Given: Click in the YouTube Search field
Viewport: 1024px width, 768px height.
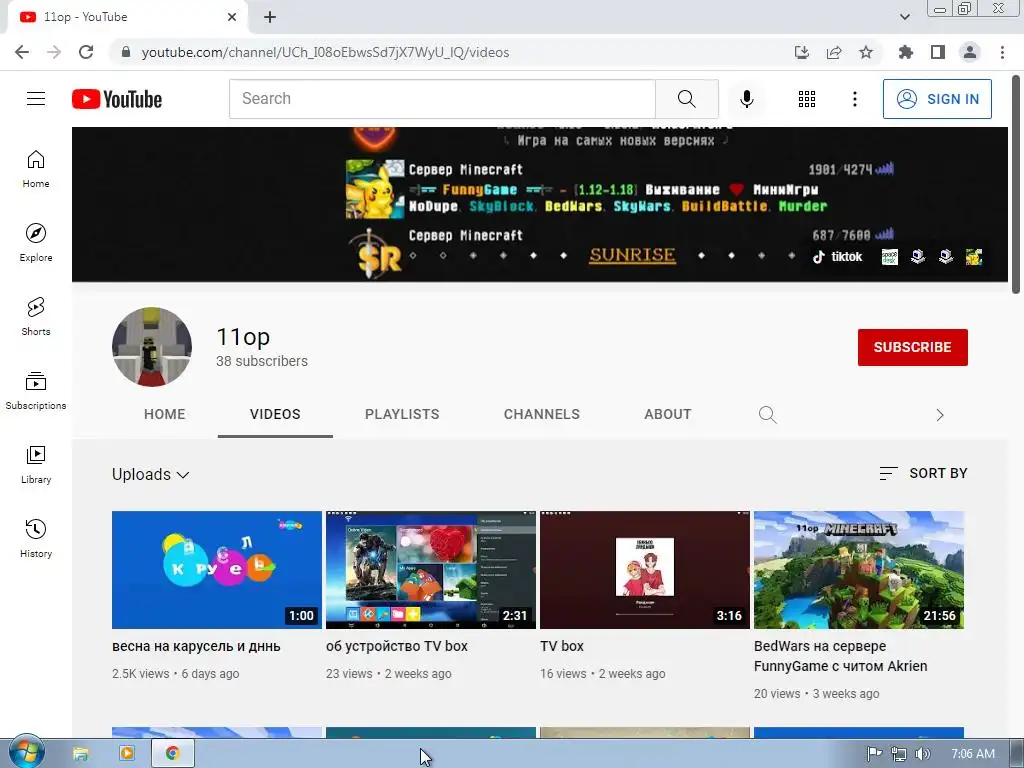Looking at the screenshot, I should point(442,99).
